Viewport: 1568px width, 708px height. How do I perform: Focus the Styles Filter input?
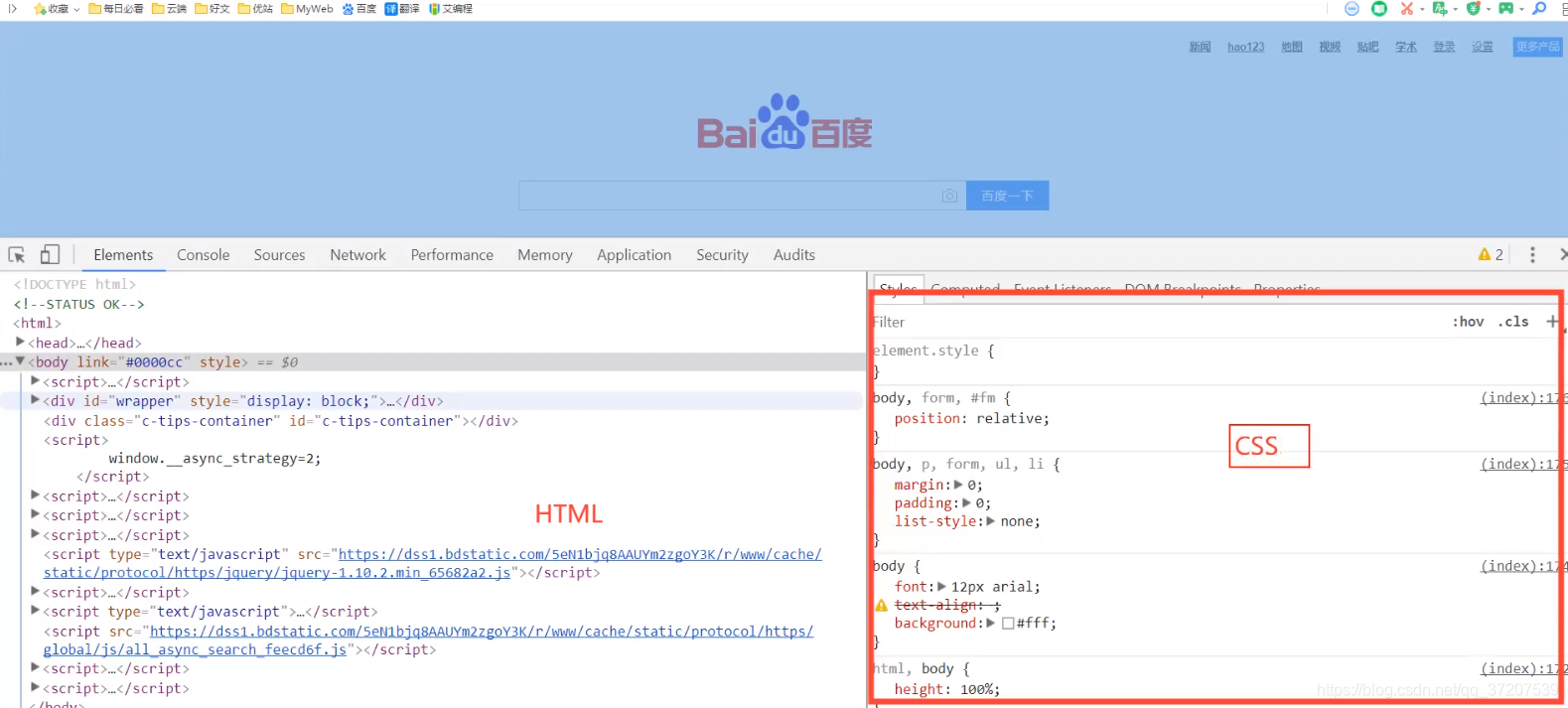coord(1157,322)
